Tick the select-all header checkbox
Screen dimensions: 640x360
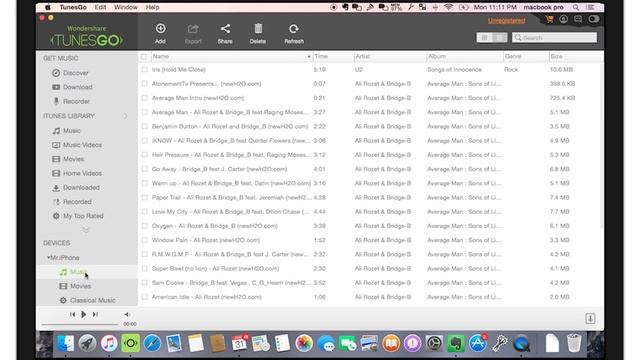(x=144, y=56)
